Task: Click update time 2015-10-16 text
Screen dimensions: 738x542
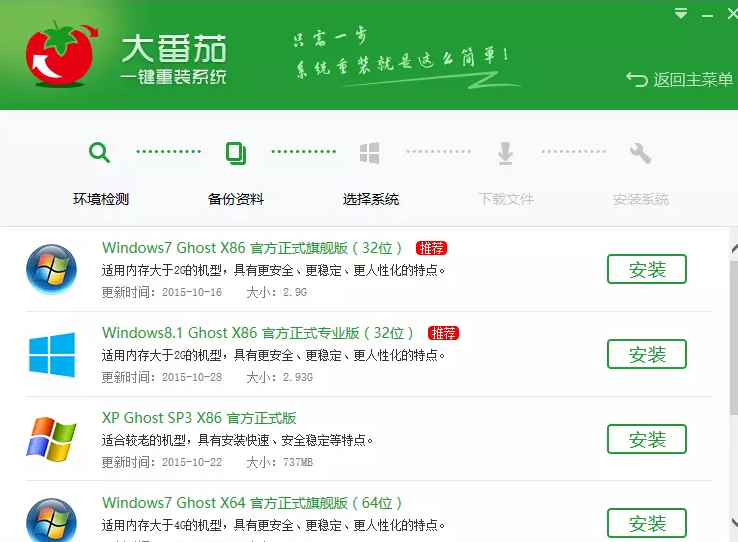Action: coord(162,292)
